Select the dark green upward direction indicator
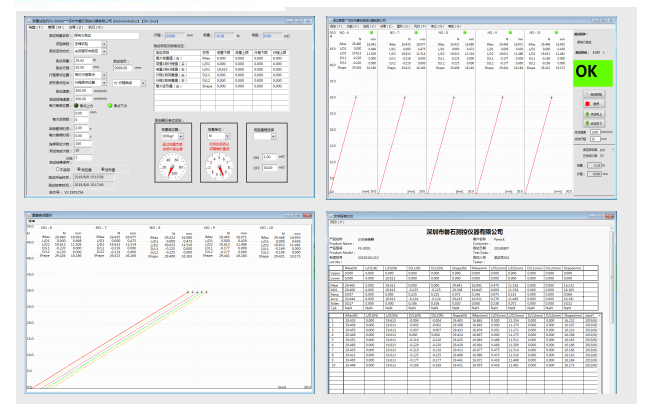This screenshot has width=660, height=412. [x=76, y=104]
